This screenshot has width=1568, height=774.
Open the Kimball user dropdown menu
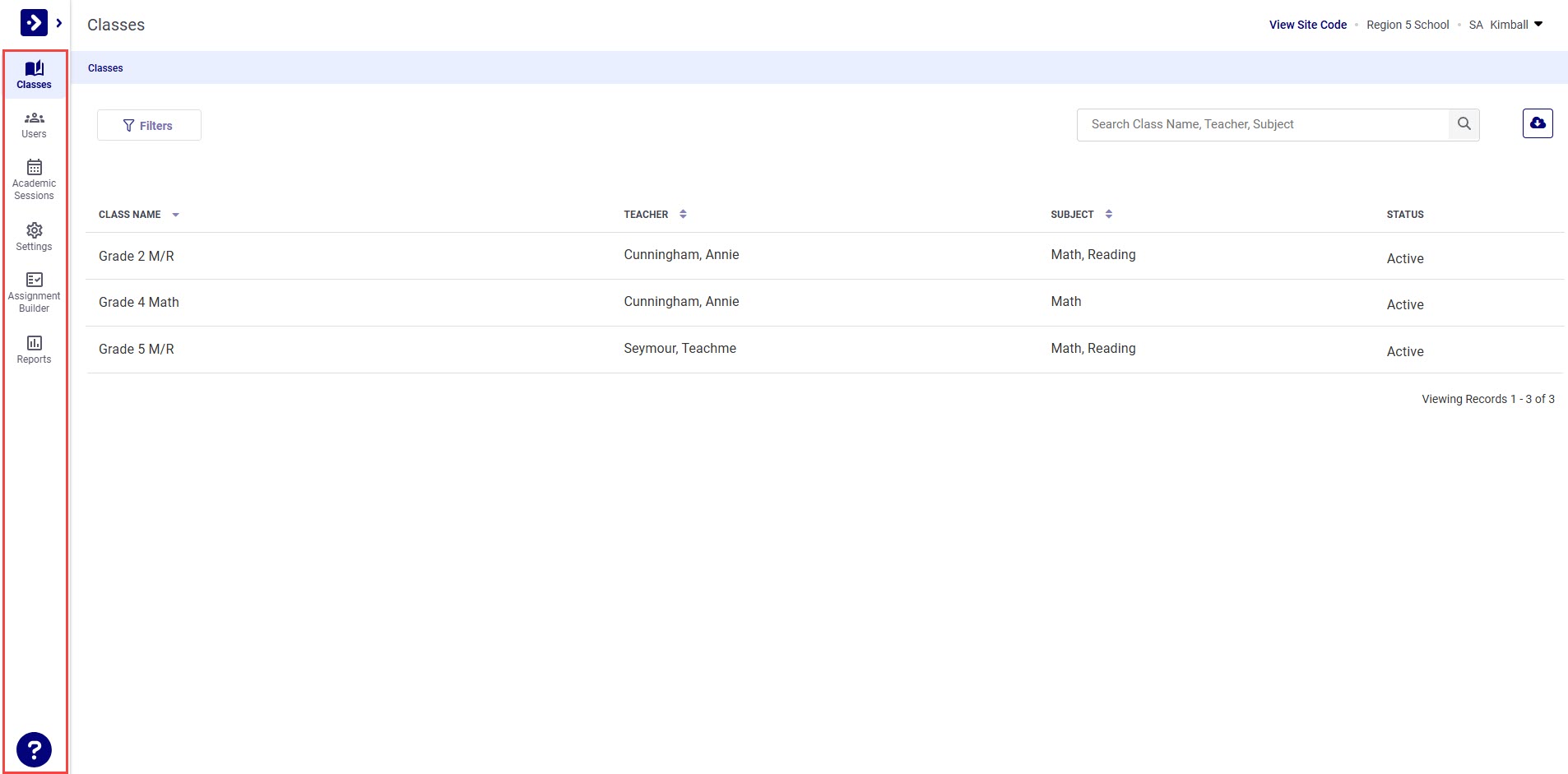point(1537,25)
